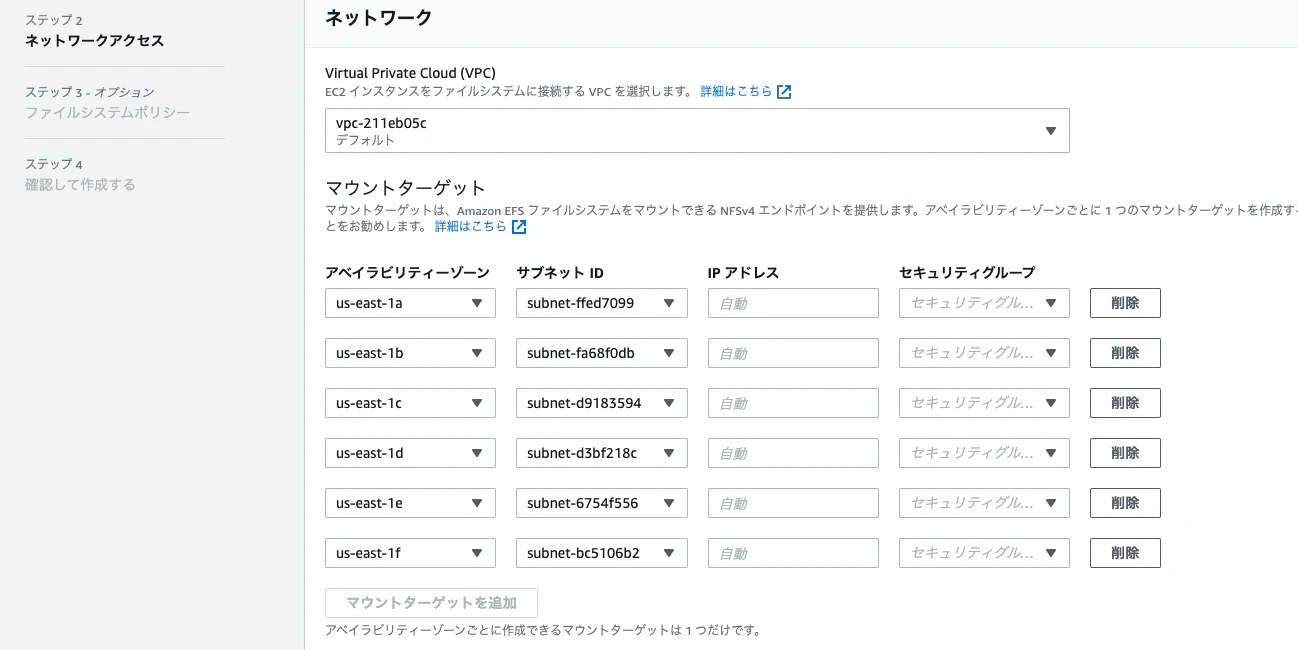Click the IP address field in us-east-1b row
Image resolution: width=1298 pixels, height=650 pixels.
tap(793, 353)
